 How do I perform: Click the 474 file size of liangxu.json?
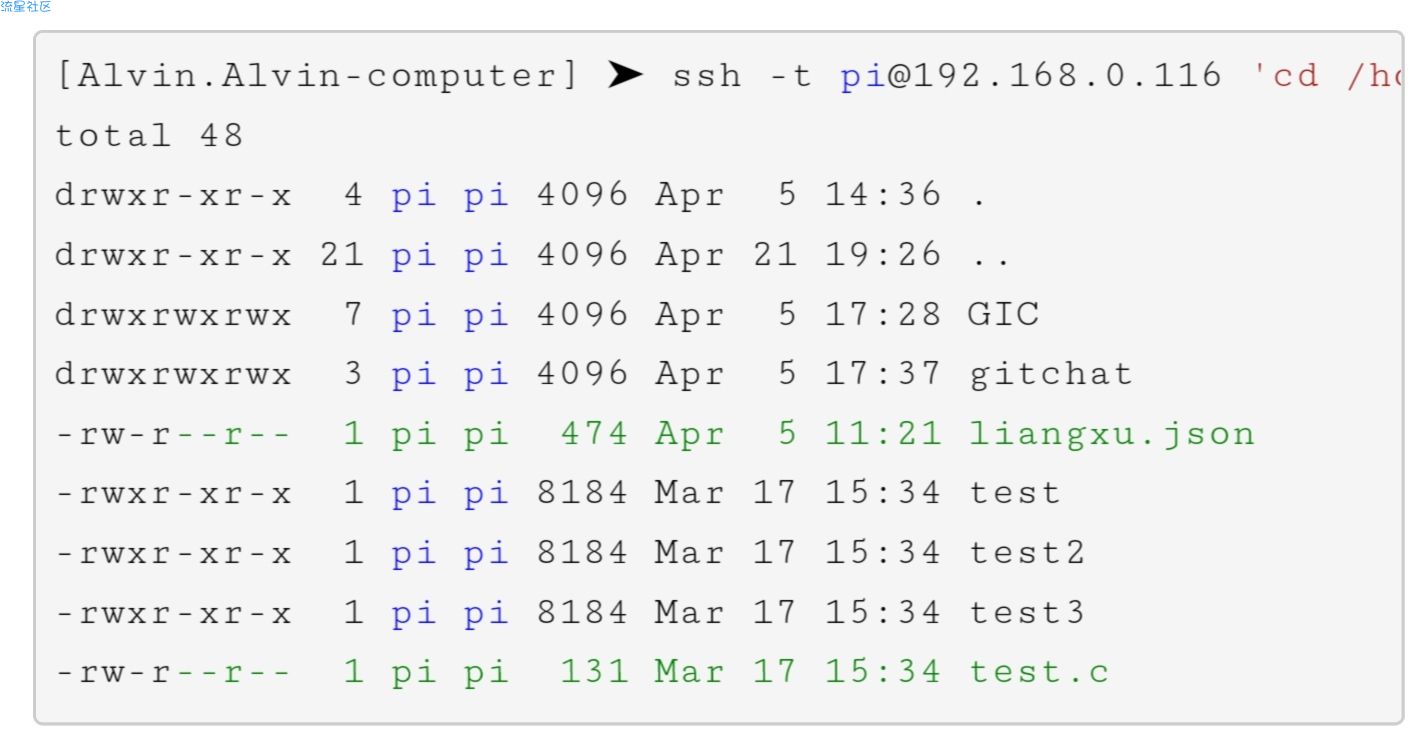point(594,434)
